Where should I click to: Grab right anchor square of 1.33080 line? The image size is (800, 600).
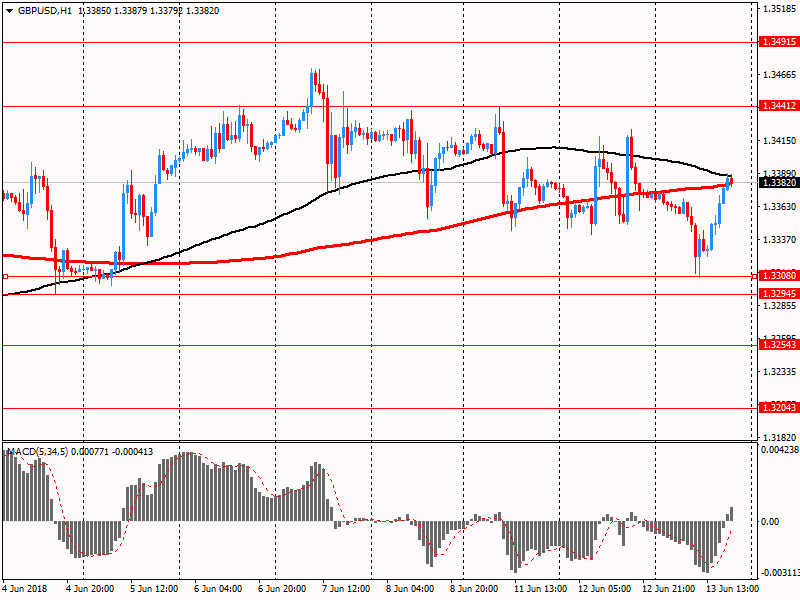pyautogui.click(x=755, y=277)
